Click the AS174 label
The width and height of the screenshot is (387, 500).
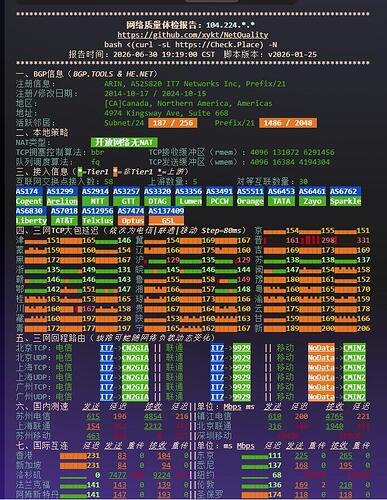(x=29, y=191)
